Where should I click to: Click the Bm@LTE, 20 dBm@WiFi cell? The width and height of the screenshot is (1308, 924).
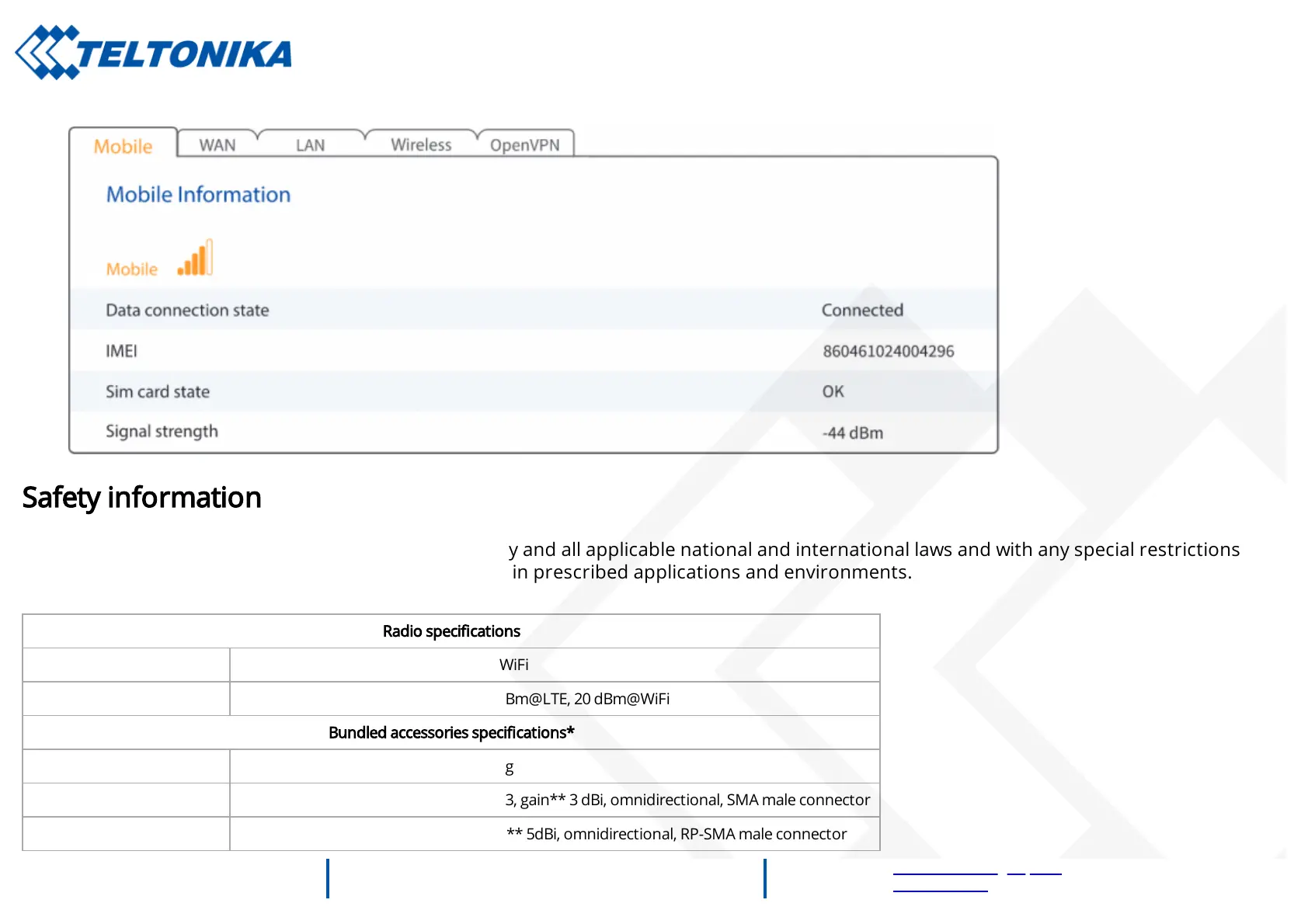click(555, 699)
